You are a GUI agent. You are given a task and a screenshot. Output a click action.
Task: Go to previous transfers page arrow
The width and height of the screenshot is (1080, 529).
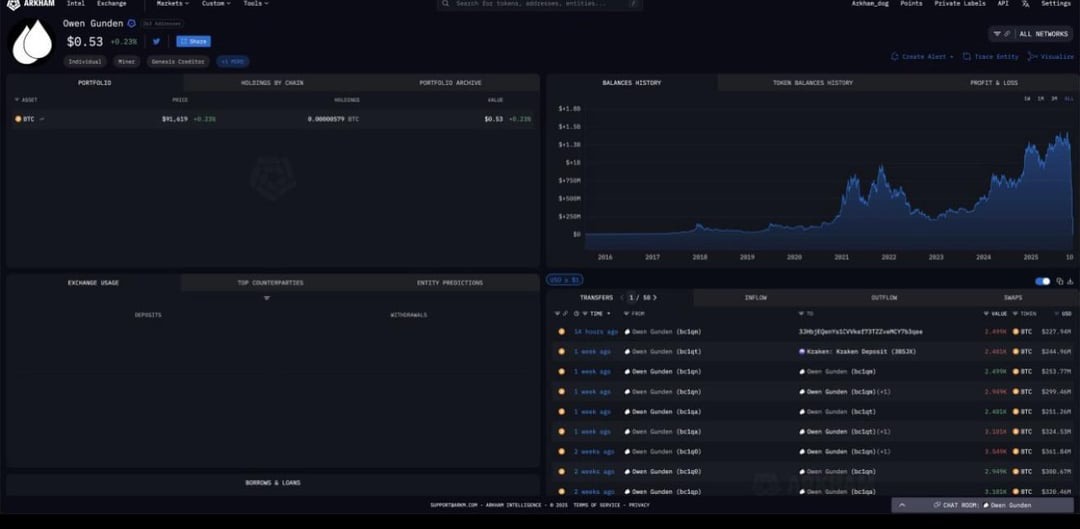click(x=622, y=298)
